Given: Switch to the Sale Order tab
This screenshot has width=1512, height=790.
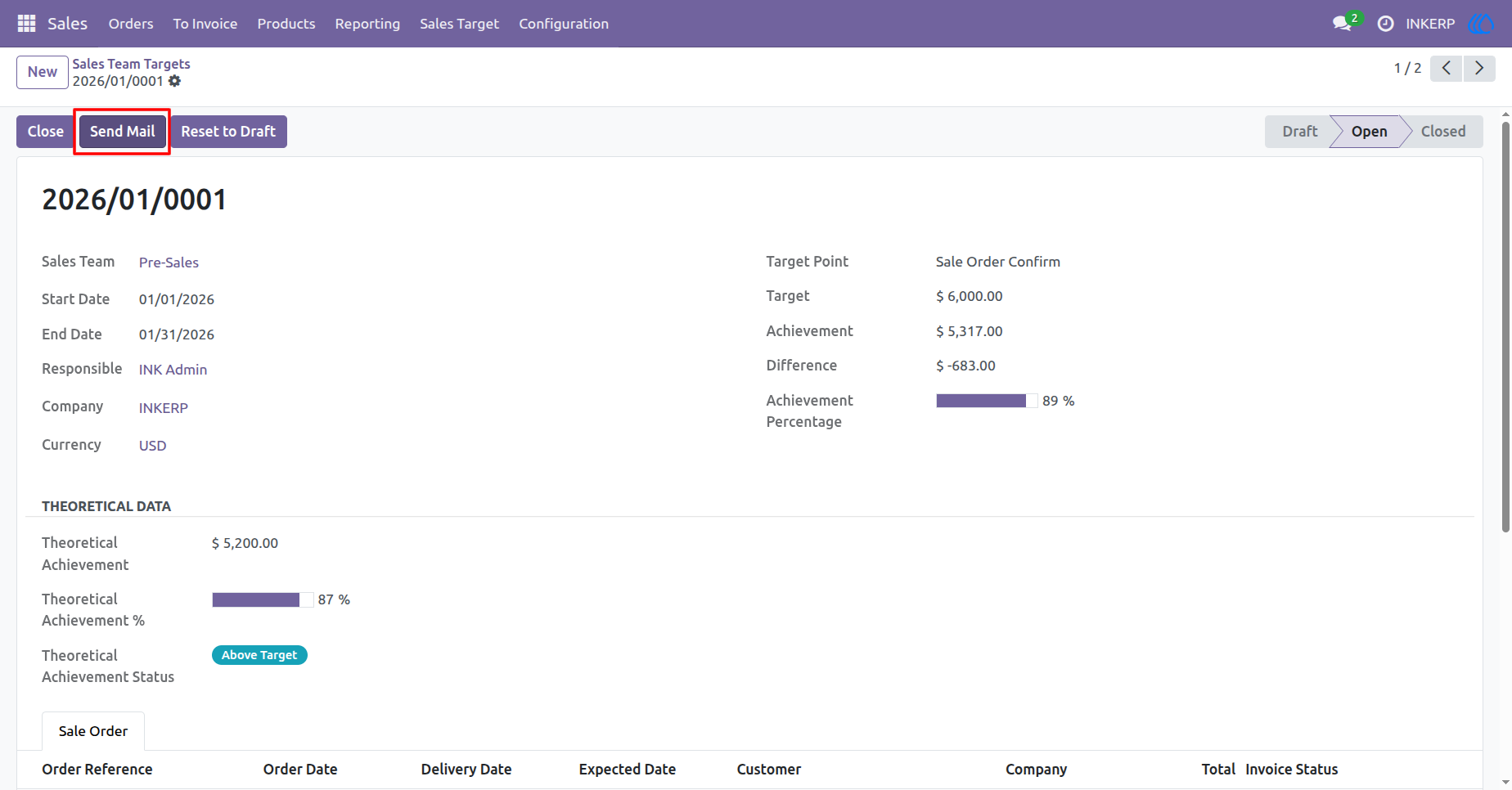Looking at the screenshot, I should pos(93,731).
